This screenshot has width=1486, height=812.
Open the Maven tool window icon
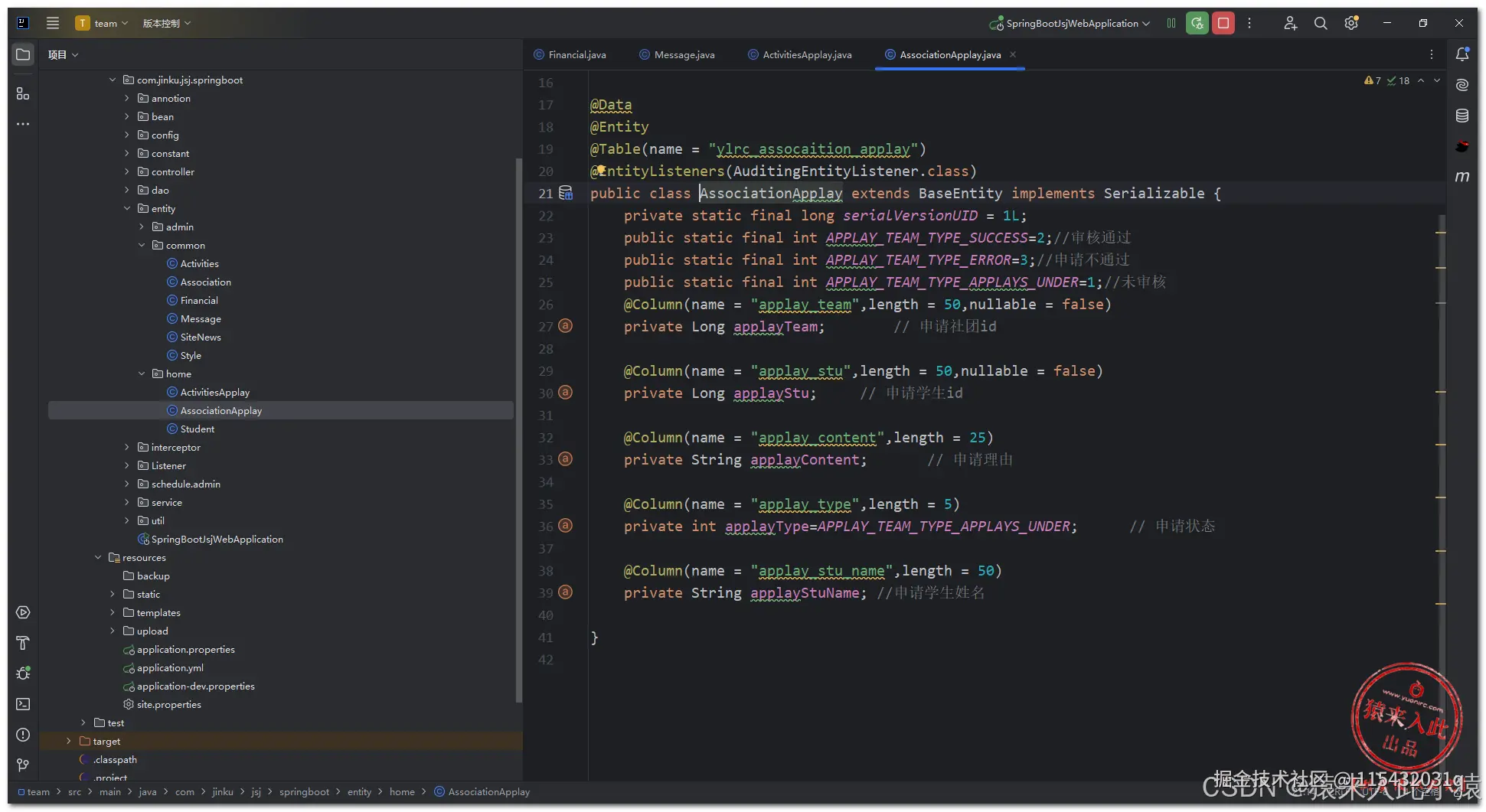[x=1462, y=177]
